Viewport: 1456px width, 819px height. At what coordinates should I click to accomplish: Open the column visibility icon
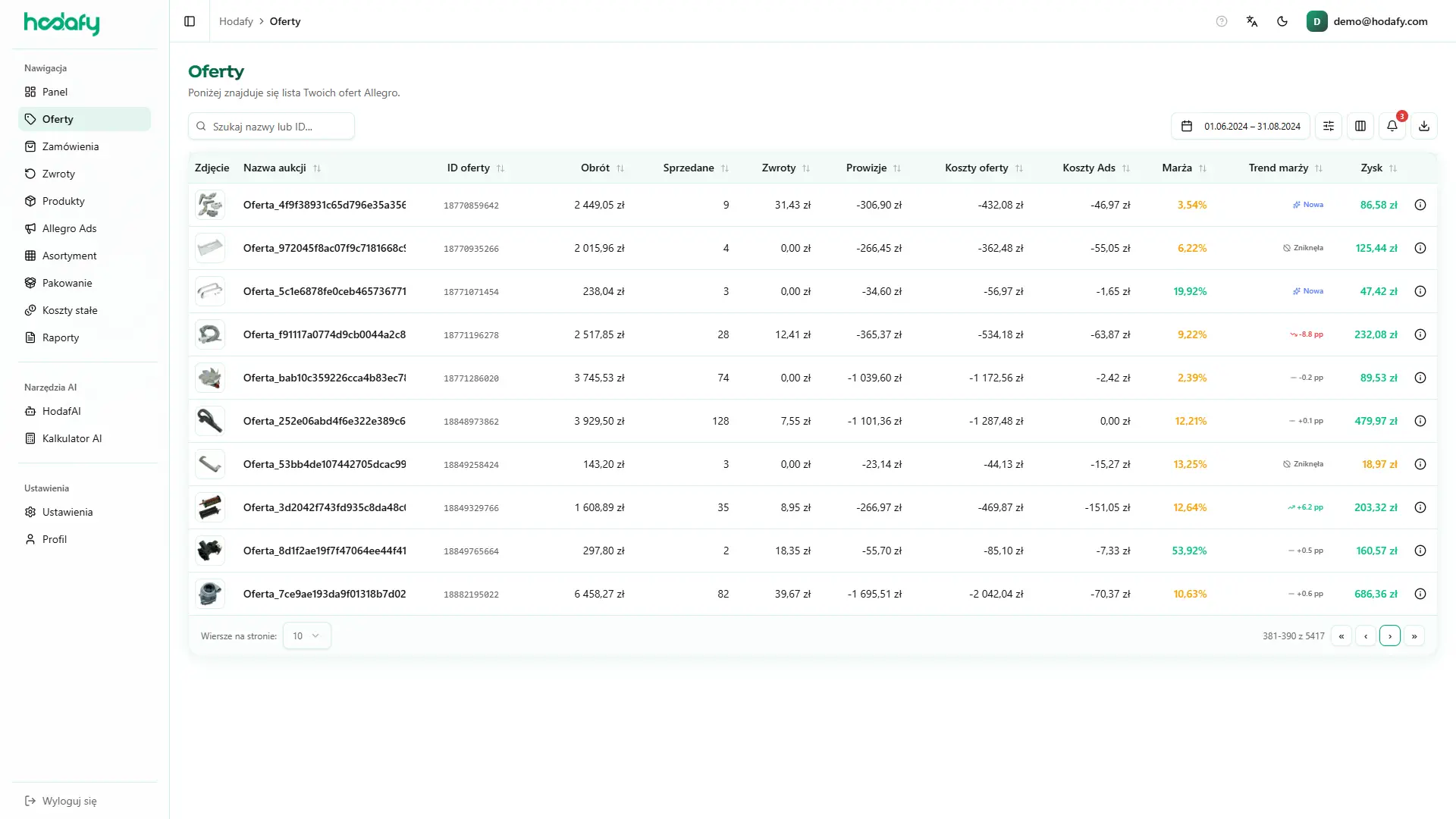point(1360,126)
